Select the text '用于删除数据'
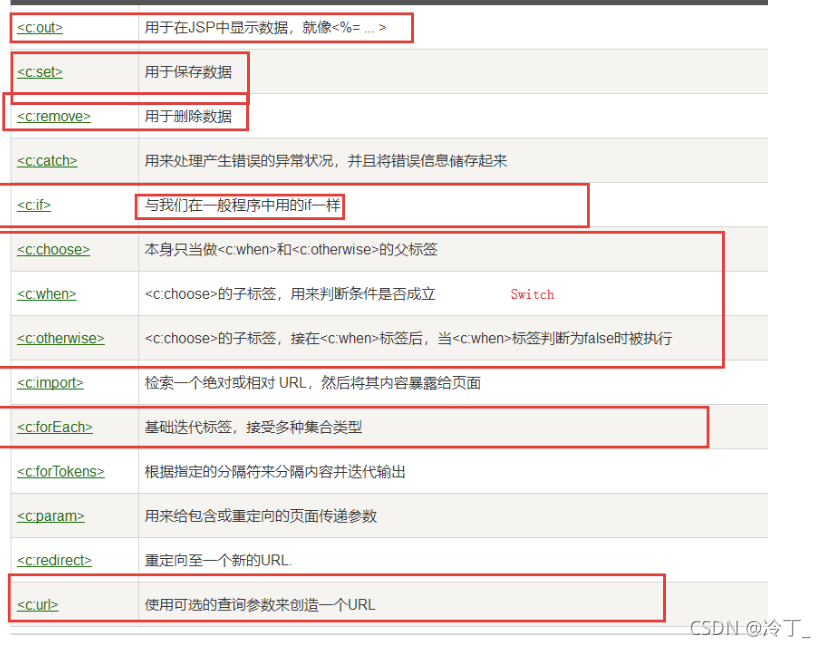 (188, 116)
